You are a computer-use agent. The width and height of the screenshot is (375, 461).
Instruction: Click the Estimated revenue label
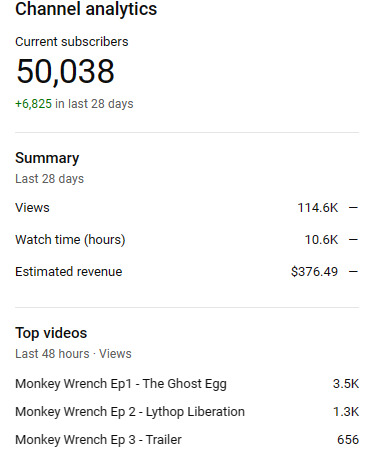click(69, 272)
